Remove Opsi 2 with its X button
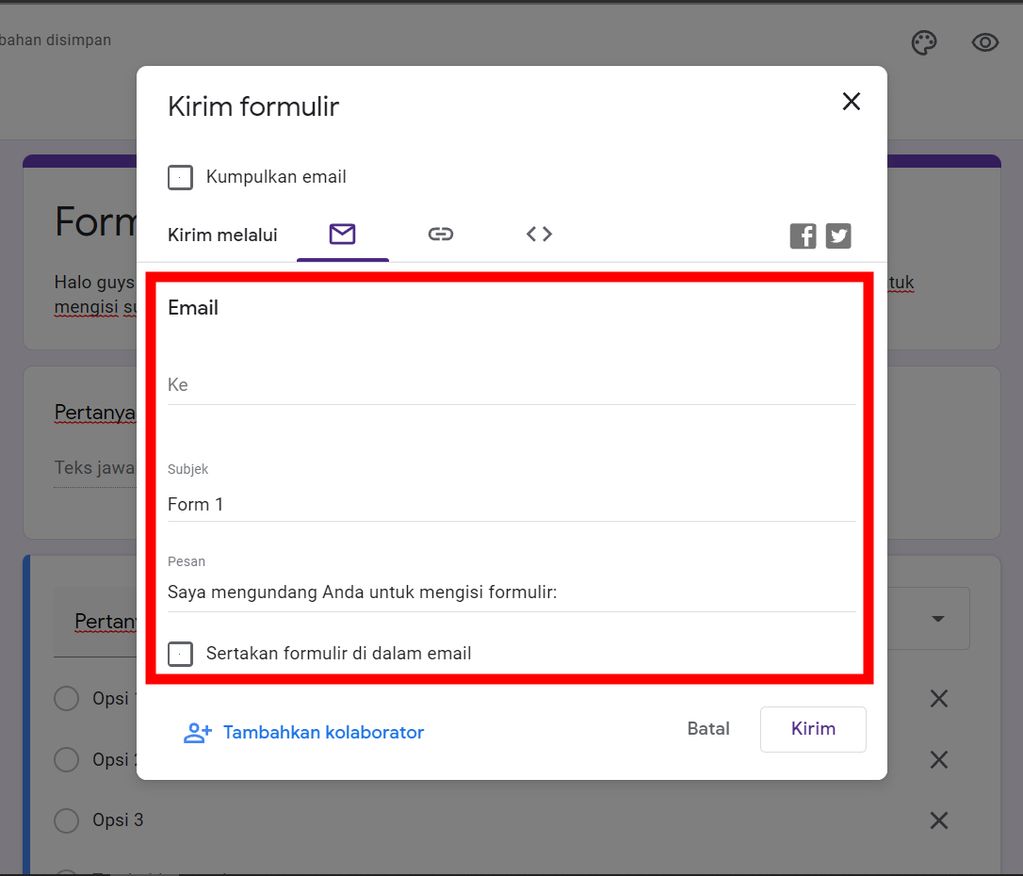1023x876 pixels. coord(938,759)
